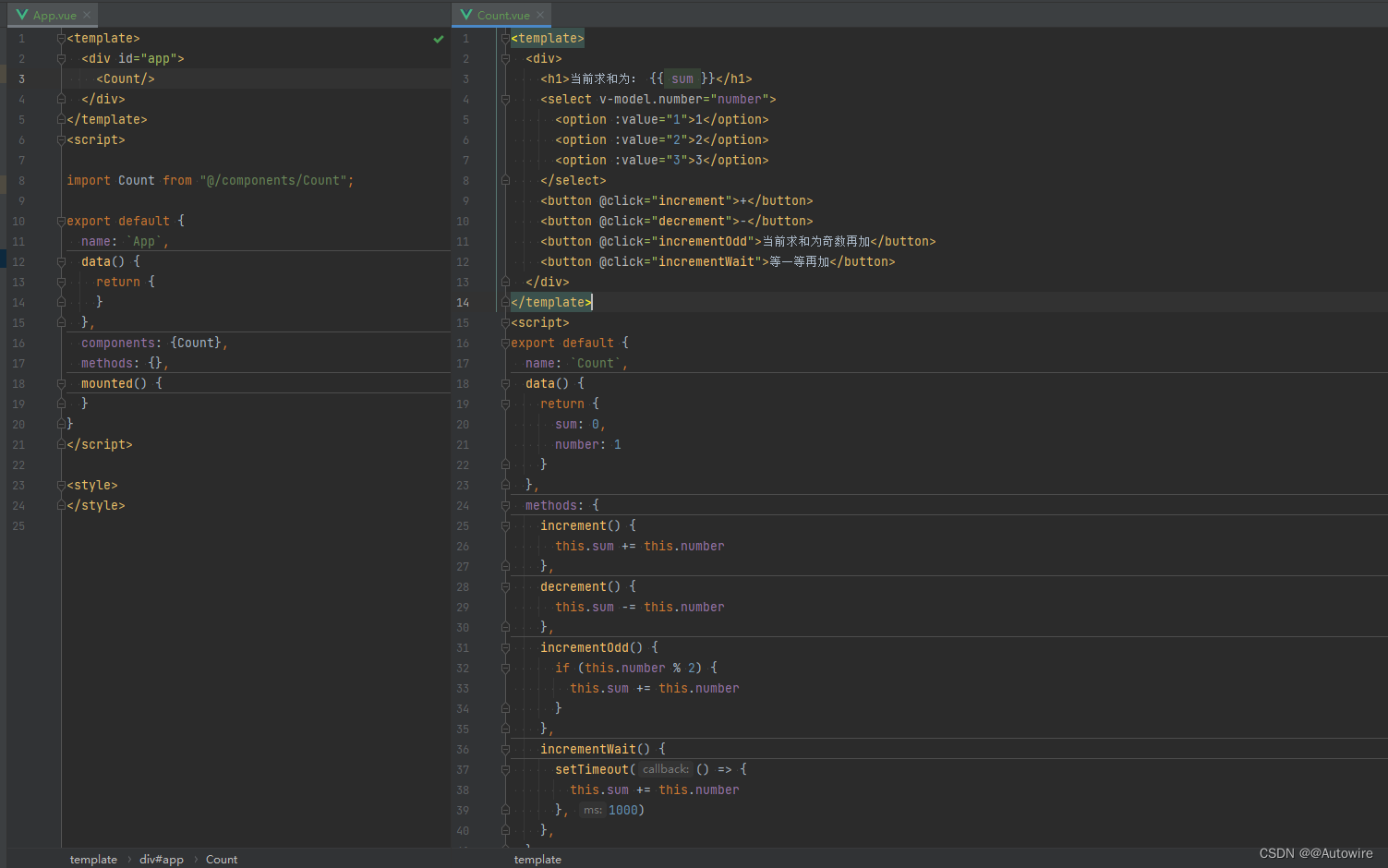Image resolution: width=1388 pixels, height=868 pixels.
Task: Collapse the <select> fold in Count.vue
Action: tap(505, 99)
